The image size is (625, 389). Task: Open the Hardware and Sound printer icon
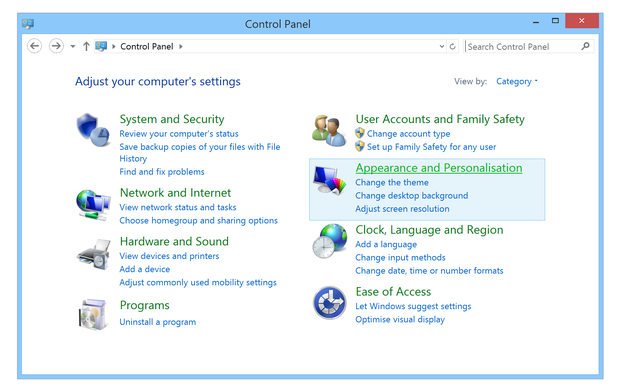click(94, 254)
